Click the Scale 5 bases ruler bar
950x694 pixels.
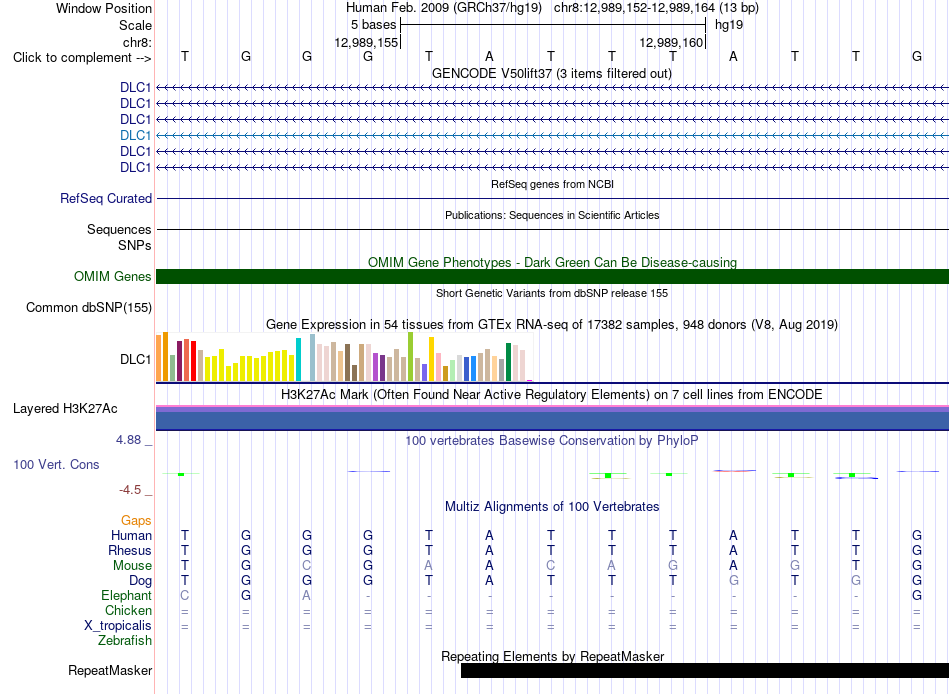coord(553,25)
